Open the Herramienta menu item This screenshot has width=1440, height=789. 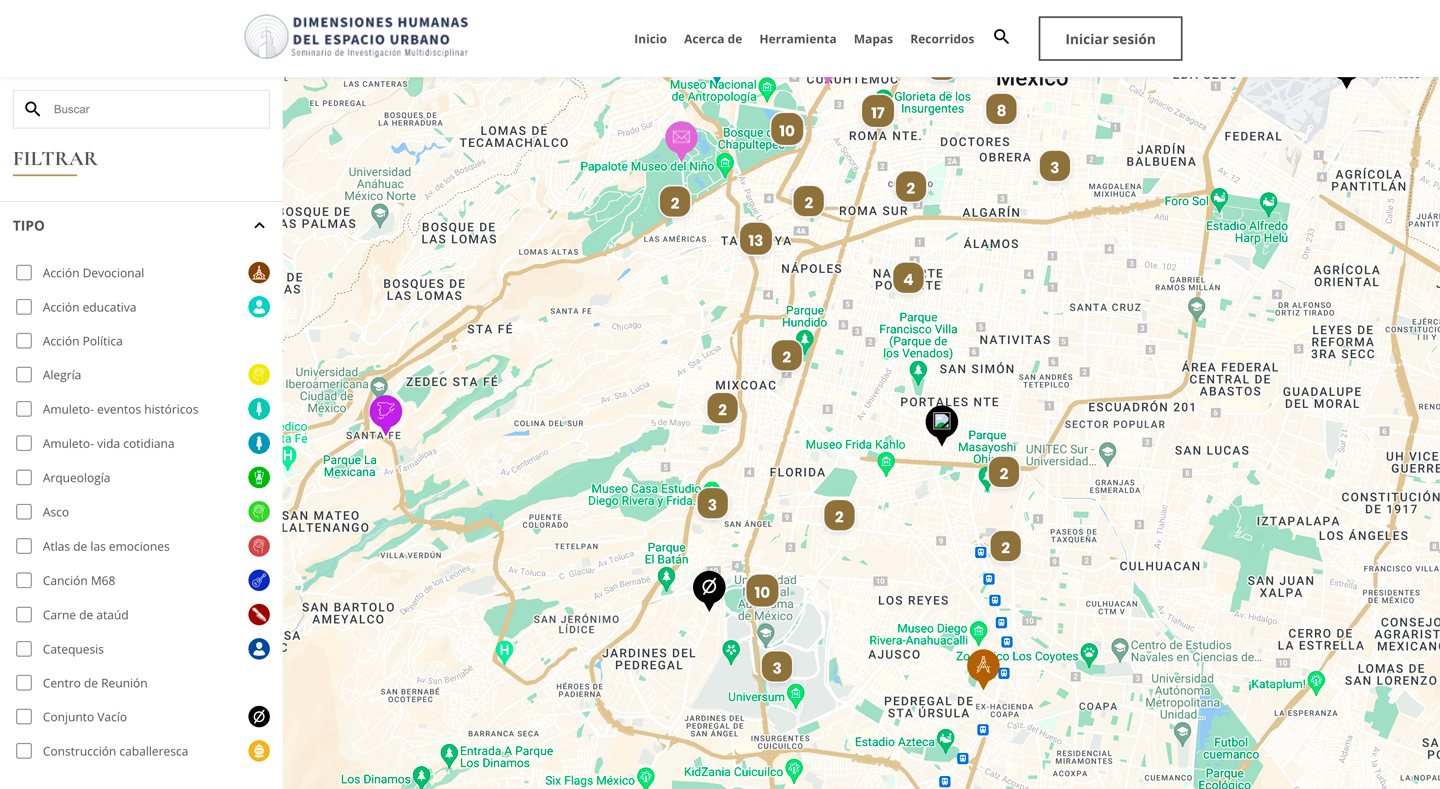pyautogui.click(x=797, y=39)
